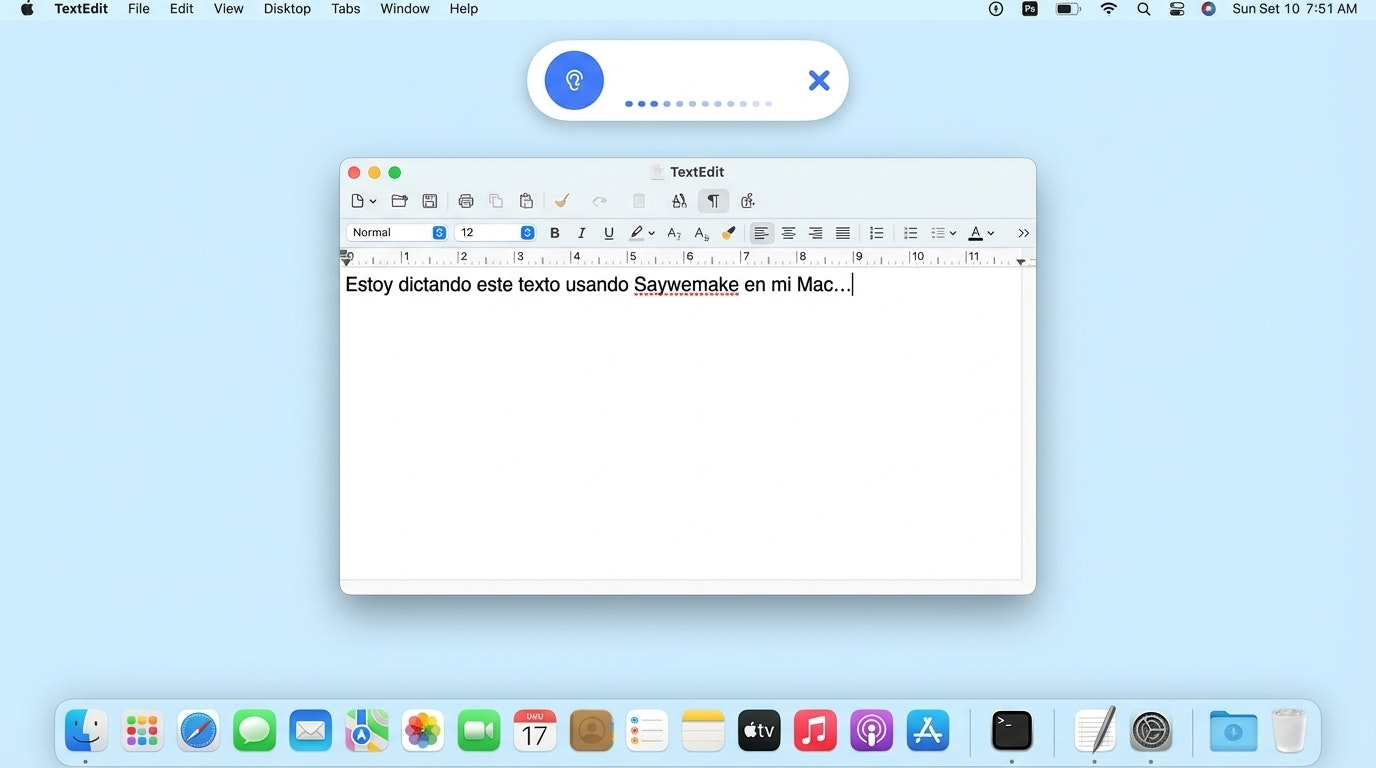Select the Print icon in the toolbar
Viewport: 1376px width, 768px height.
point(466,200)
